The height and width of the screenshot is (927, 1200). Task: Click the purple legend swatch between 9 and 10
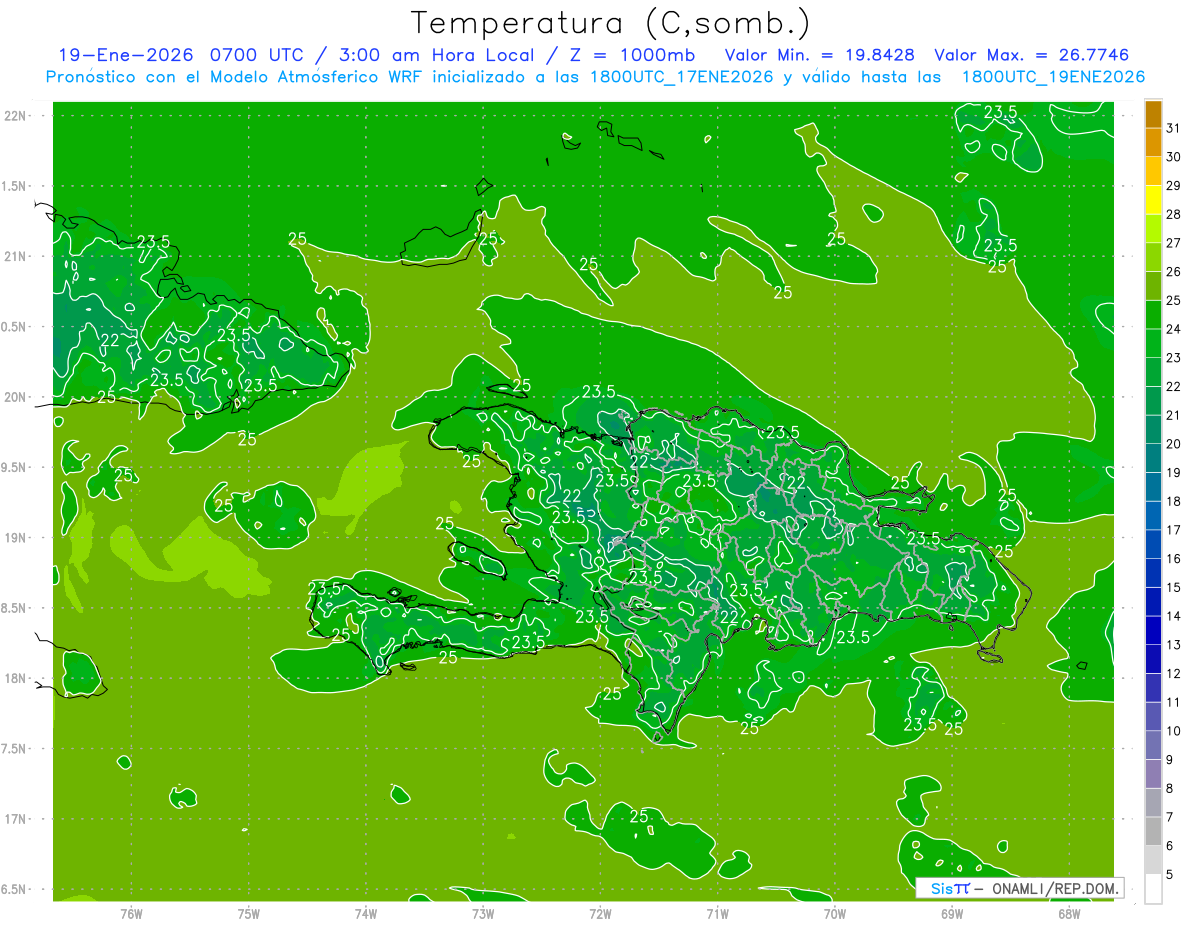[1153, 746]
